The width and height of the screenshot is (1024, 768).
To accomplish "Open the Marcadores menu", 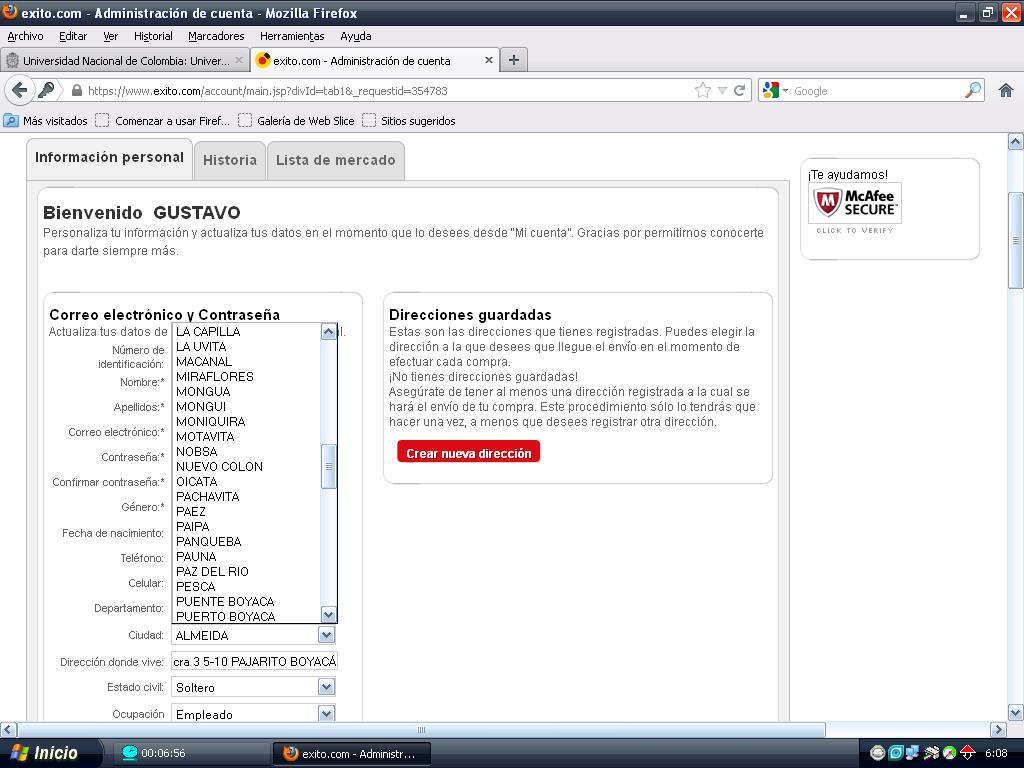I will click(x=216, y=36).
